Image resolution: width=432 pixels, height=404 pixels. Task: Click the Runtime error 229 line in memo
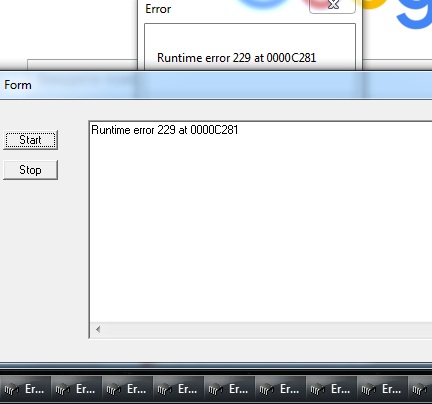[165, 130]
